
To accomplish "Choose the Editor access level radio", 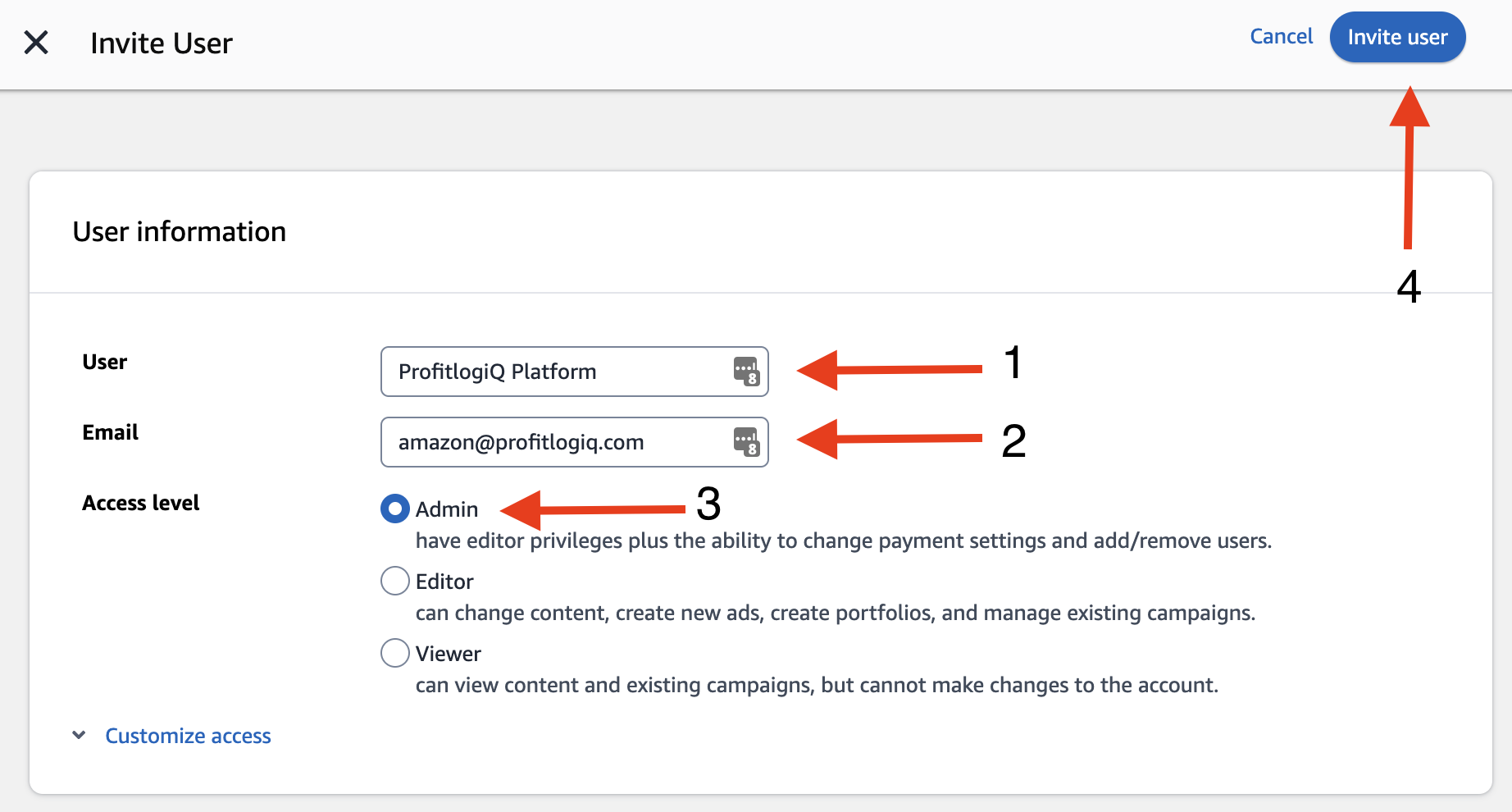I will pyautogui.click(x=395, y=581).
